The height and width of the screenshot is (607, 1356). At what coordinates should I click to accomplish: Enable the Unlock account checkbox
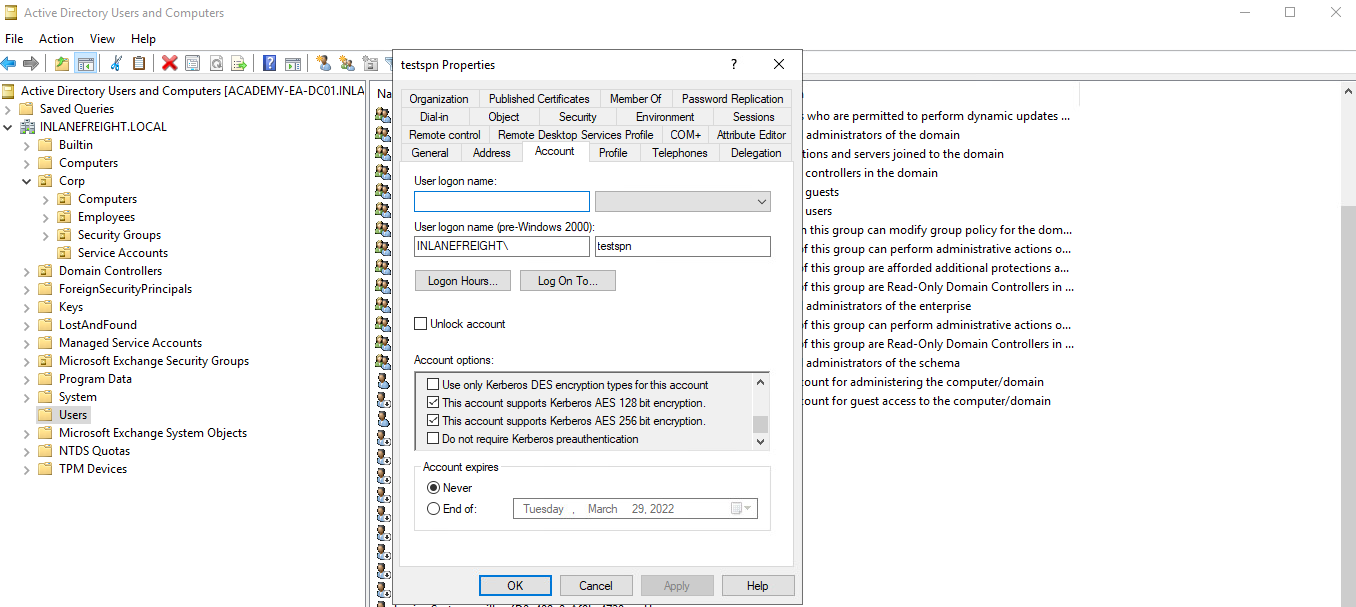[x=421, y=324]
